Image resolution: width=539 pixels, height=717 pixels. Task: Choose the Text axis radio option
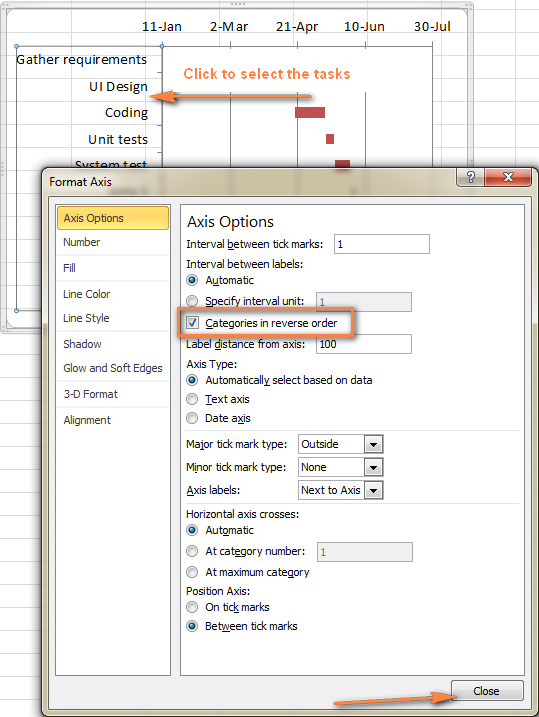(x=192, y=399)
